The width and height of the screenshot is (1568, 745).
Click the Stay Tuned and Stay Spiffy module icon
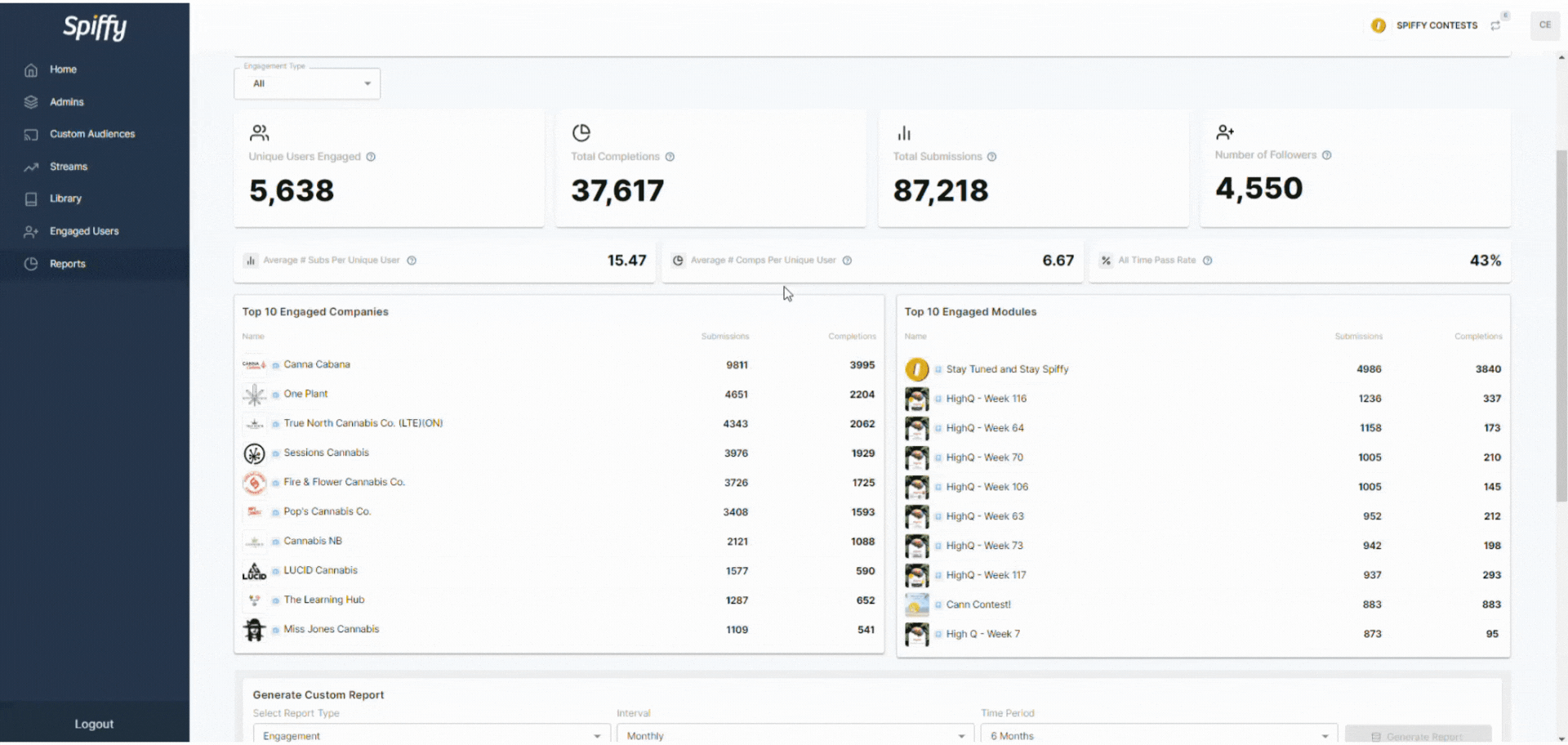point(916,369)
